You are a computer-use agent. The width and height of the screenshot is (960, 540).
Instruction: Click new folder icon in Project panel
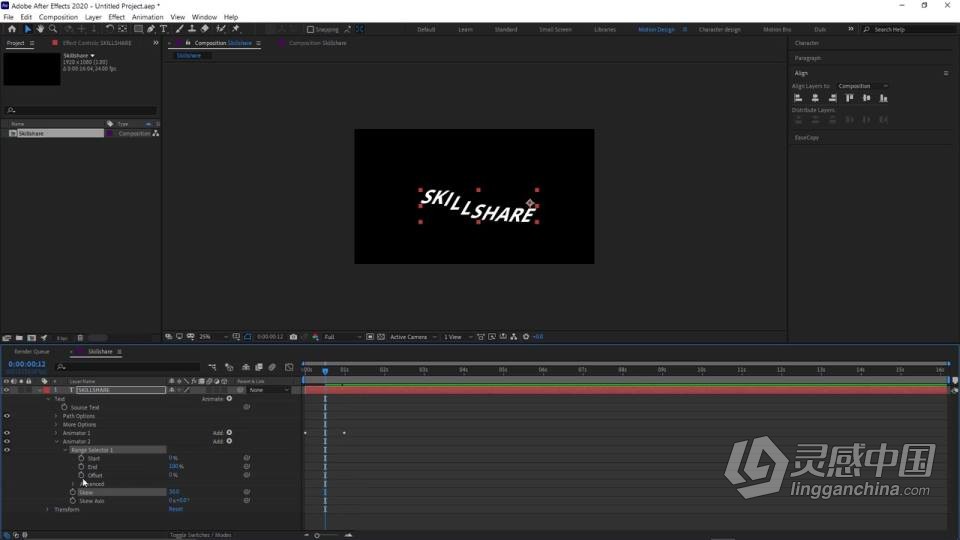[19, 338]
